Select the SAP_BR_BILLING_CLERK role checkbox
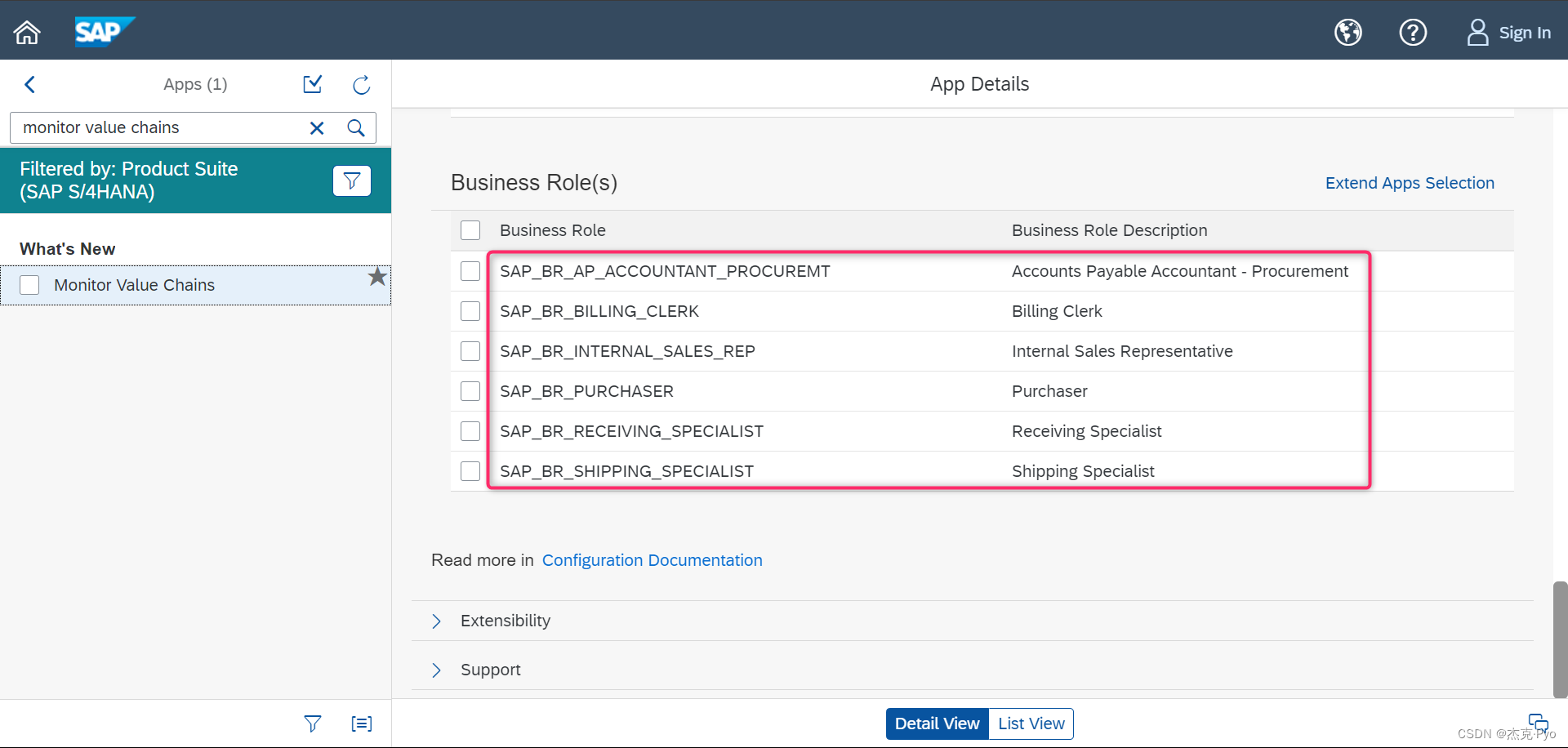The width and height of the screenshot is (1568, 748). pyautogui.click(x=470, y=311)
